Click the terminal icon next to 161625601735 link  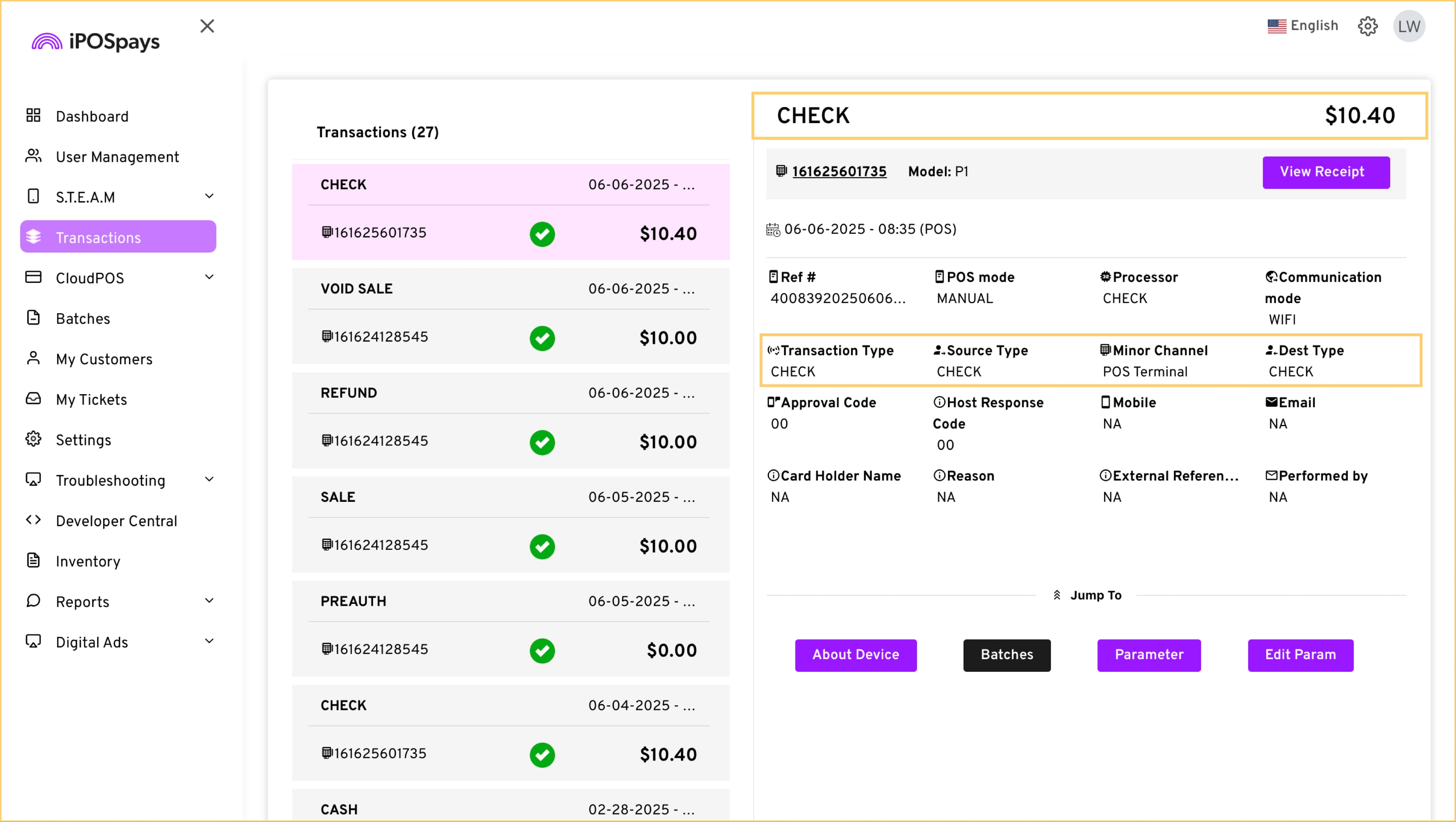pos(782,171)
